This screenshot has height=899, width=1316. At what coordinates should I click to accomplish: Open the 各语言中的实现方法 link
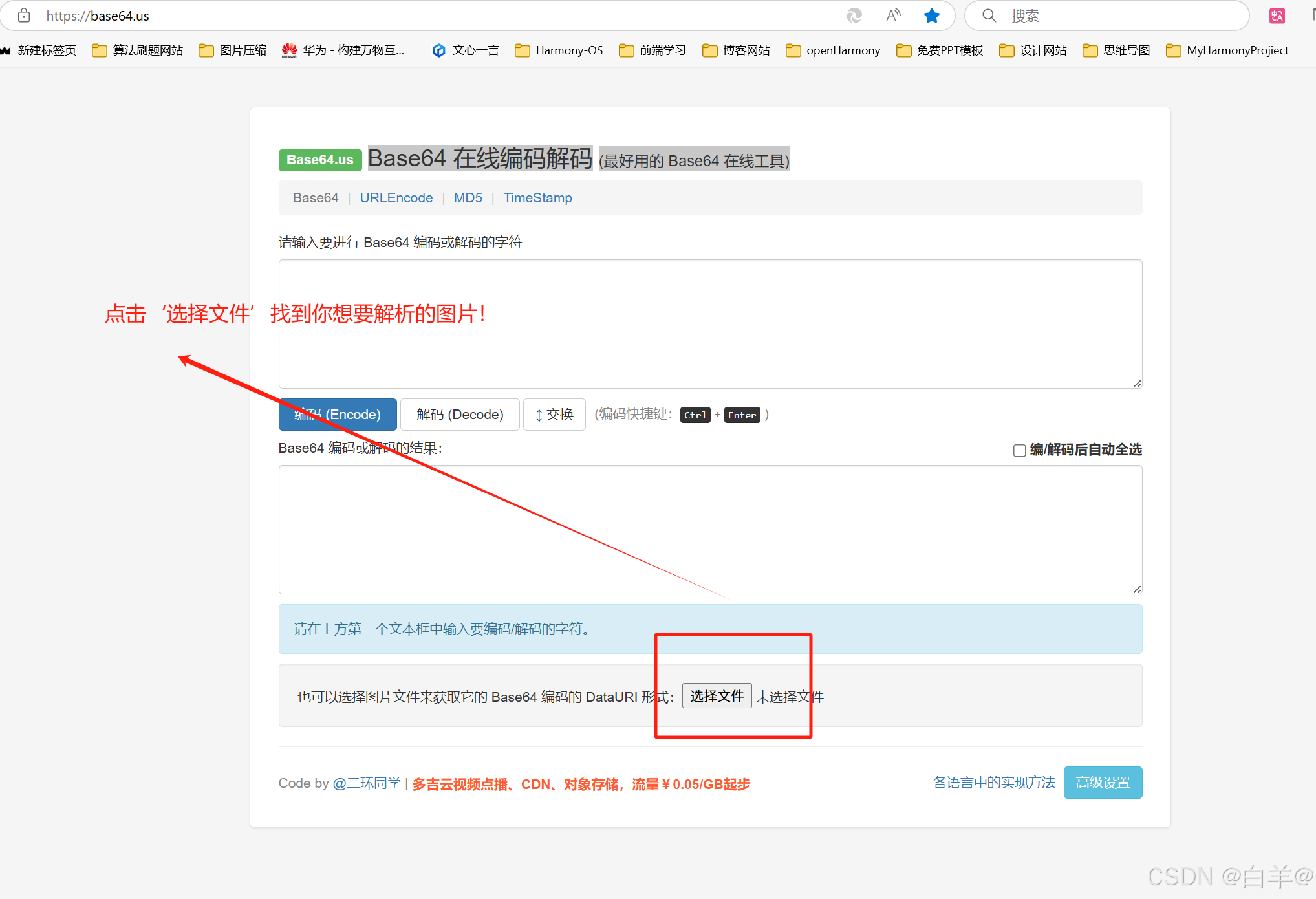click(994, 783)
